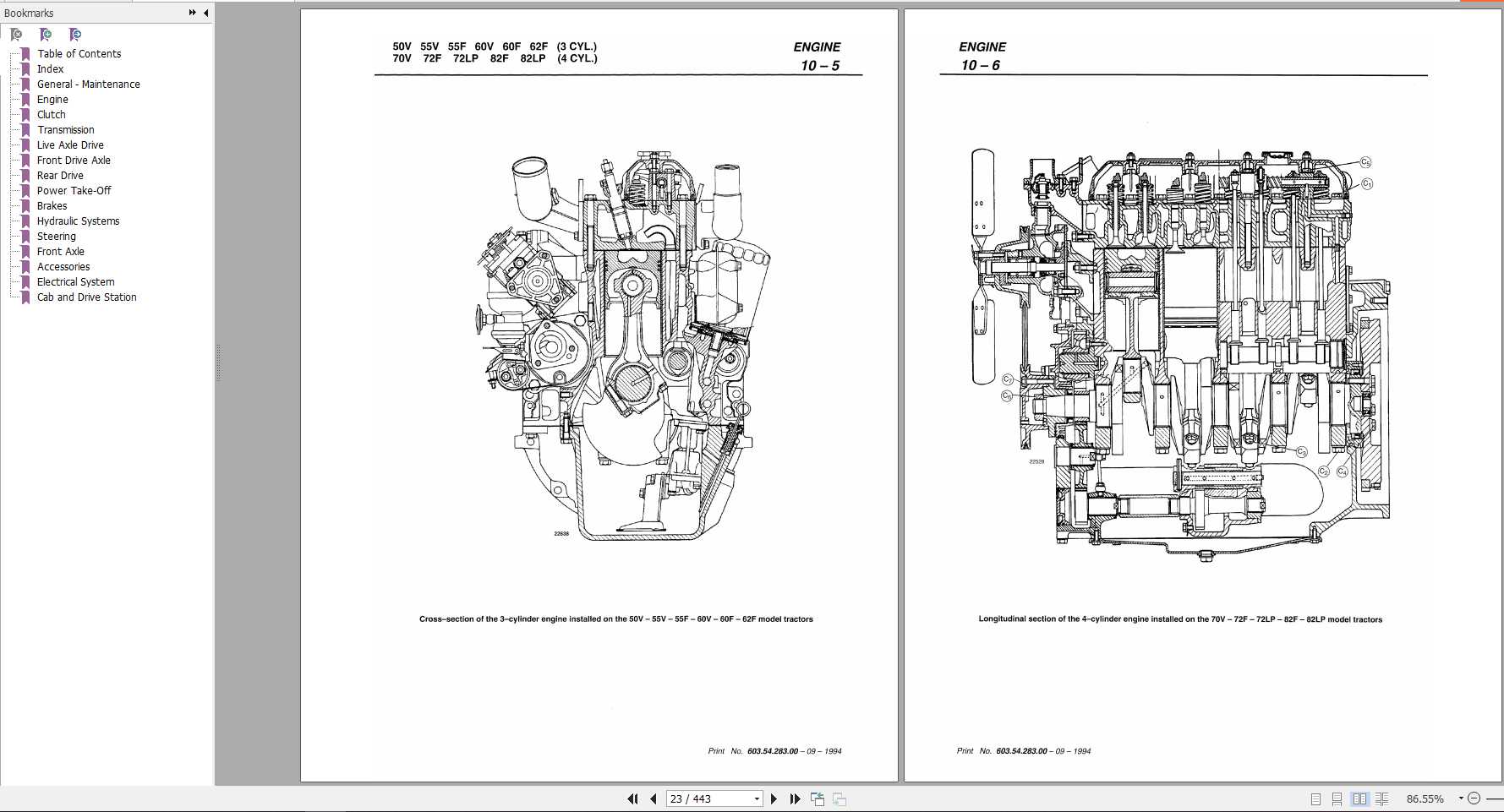Click the bookmark icon beside Clutch
This screenshot has width=1504, height=812.
[x=25, y=115]
